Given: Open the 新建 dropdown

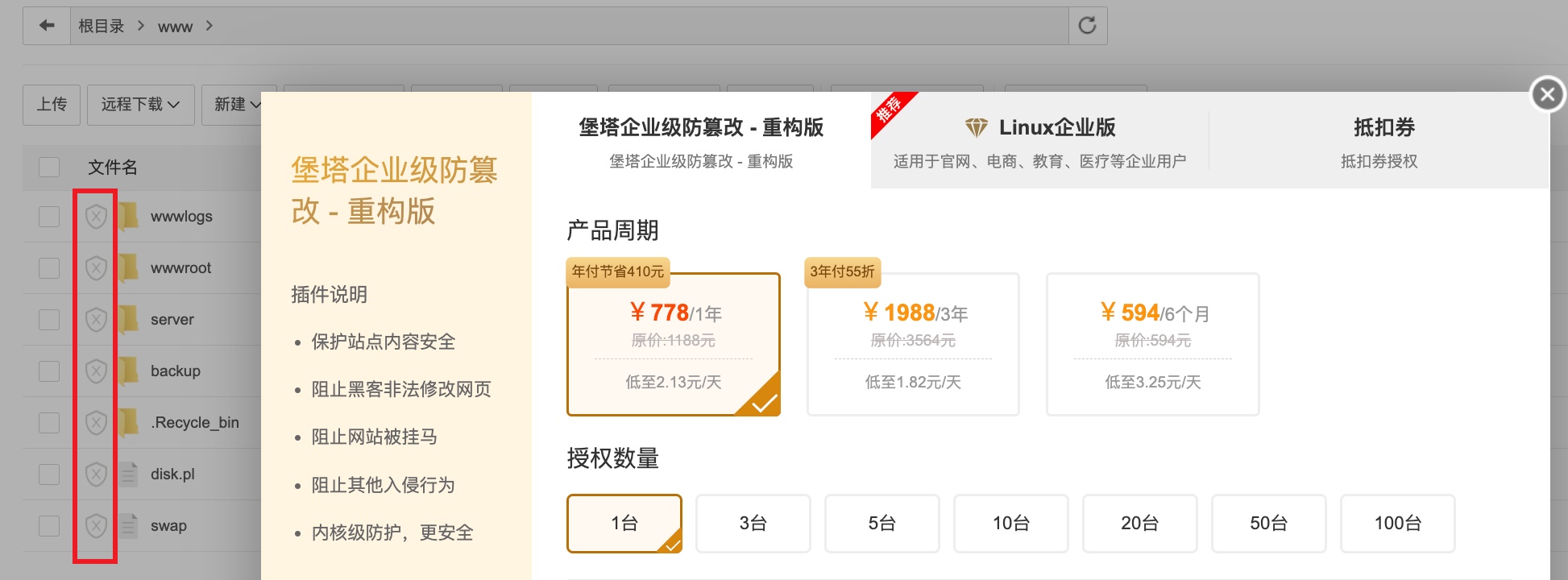Looking at the screenshot, I should coord(238,105).
